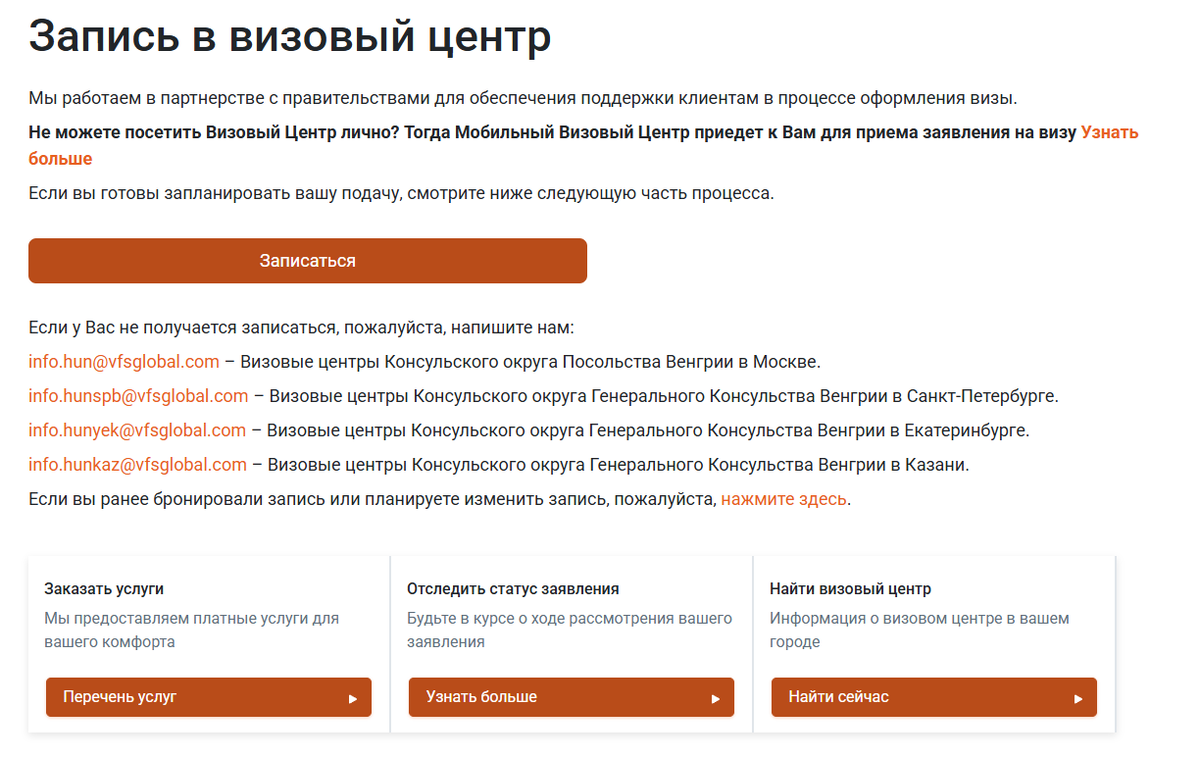Open the 'Перечень услуг' service list
The image size is (1200, 757).
pyautogui.click(x=208, y=697)
